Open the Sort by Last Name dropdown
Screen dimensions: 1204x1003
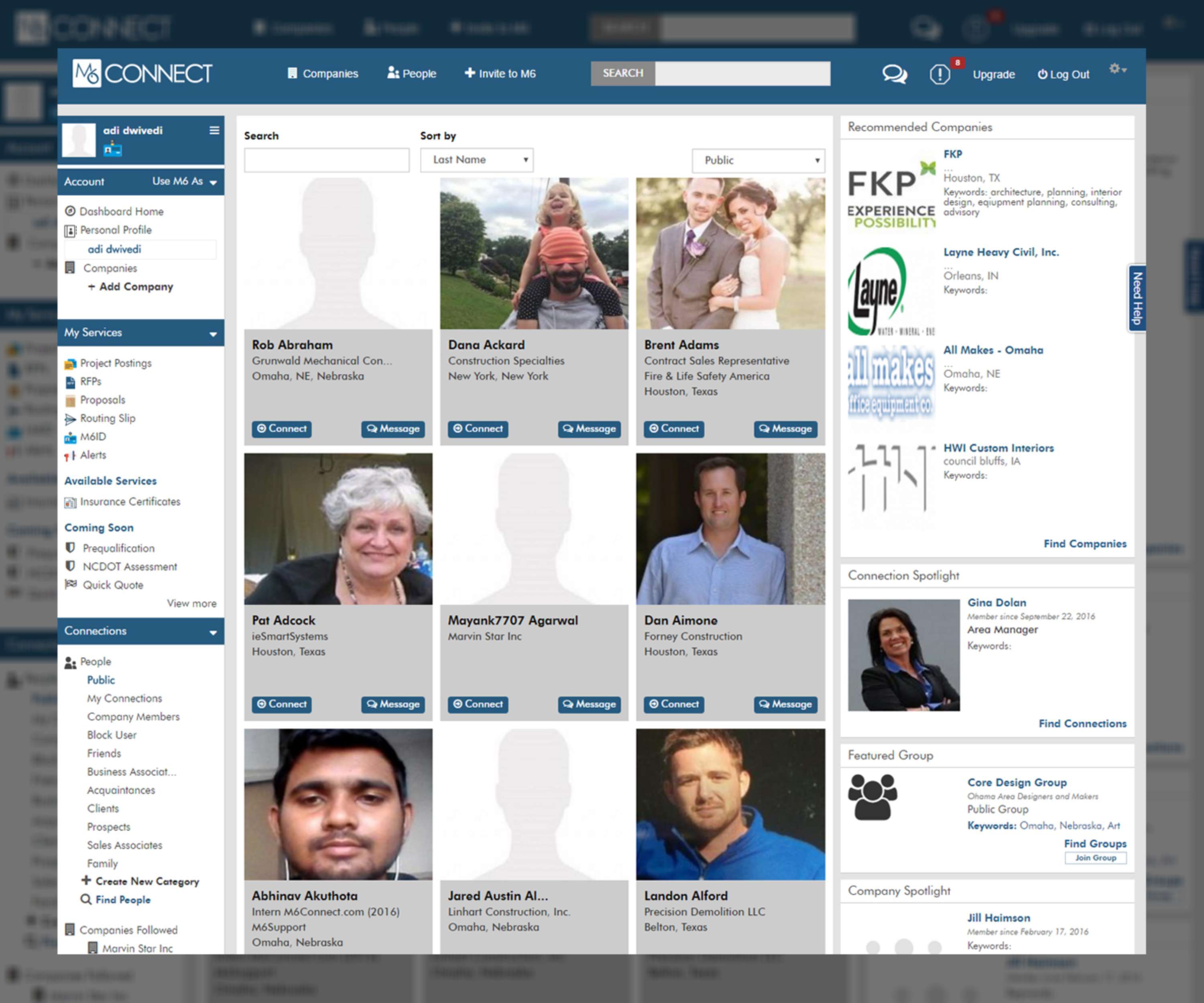(x=476, y=160)
